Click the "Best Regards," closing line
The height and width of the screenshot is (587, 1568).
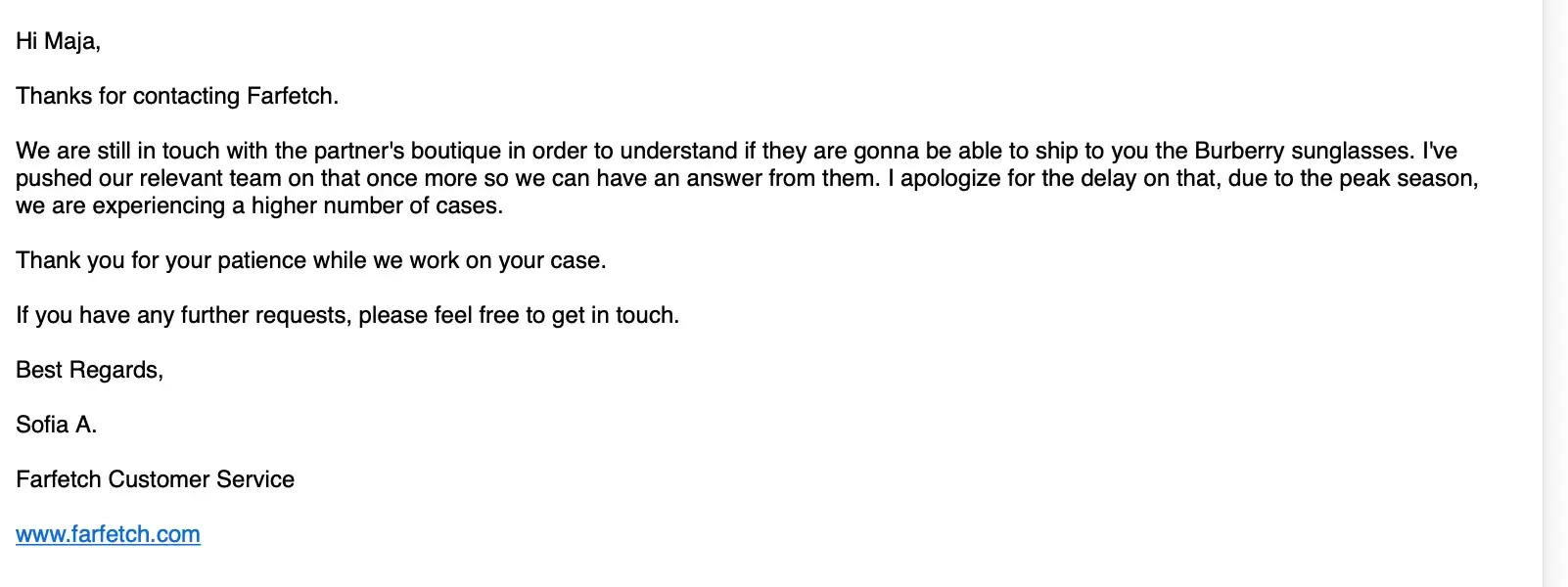[x=89, y=370]
